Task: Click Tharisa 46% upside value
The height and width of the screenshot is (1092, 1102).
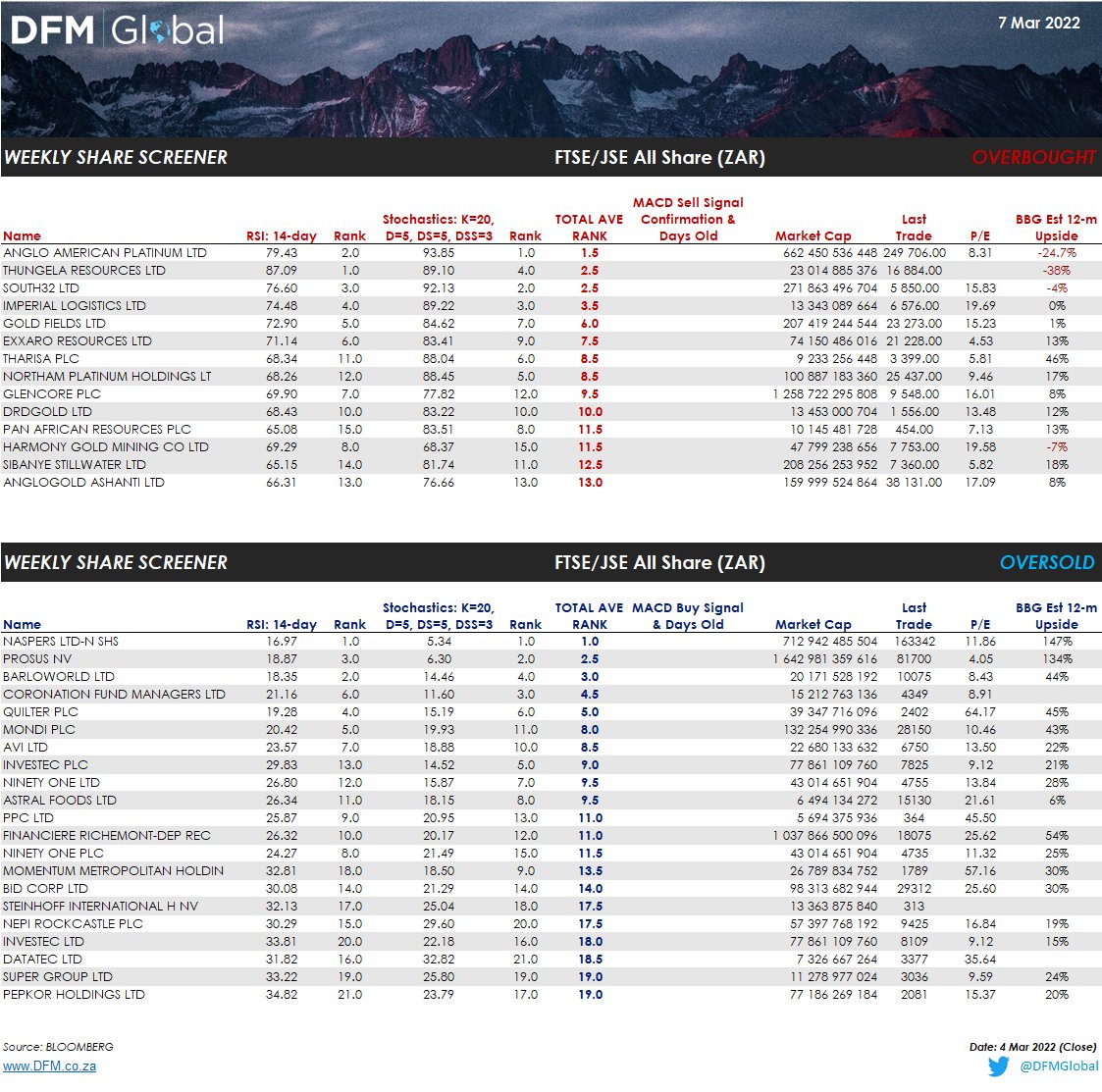Action: pyautogui.click(x=1056, y=358)
